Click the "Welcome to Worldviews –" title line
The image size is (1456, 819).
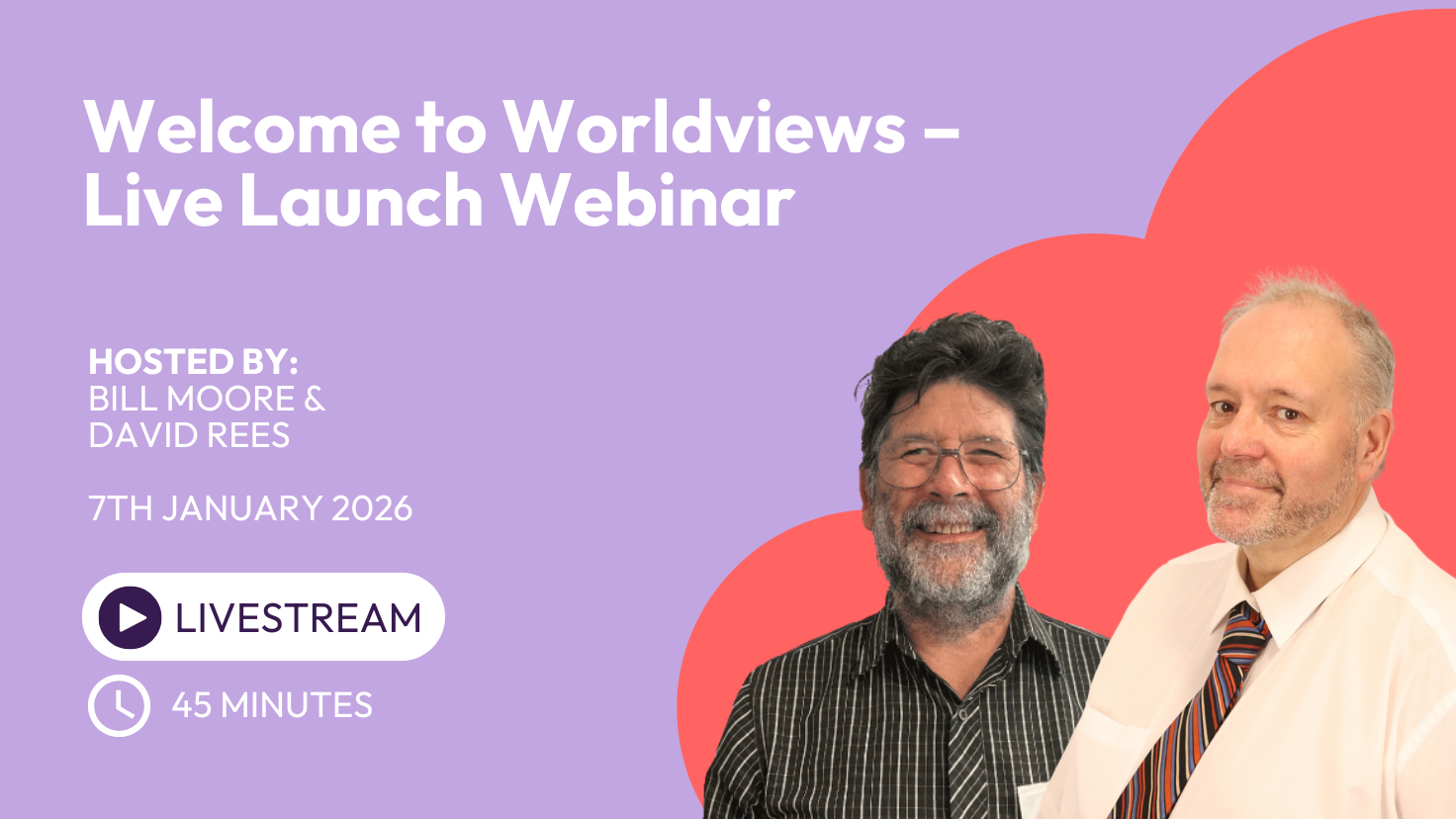pos(521,127)
